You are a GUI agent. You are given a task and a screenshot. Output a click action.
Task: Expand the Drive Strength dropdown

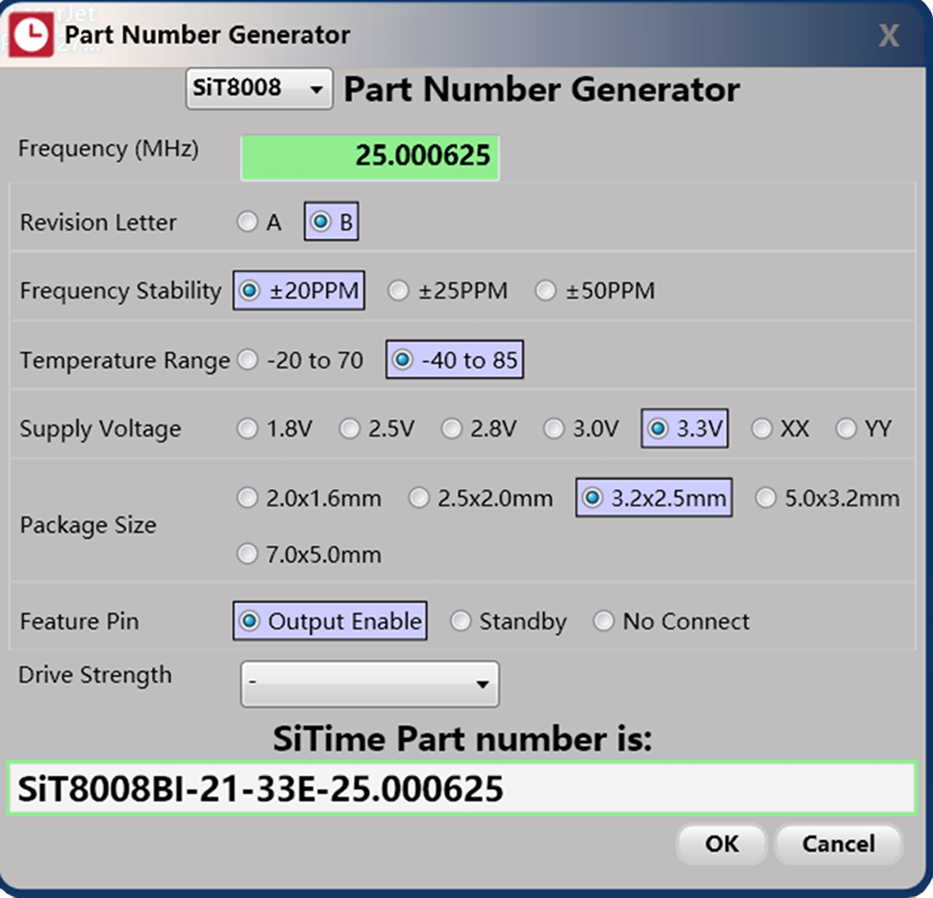[370, 684]
